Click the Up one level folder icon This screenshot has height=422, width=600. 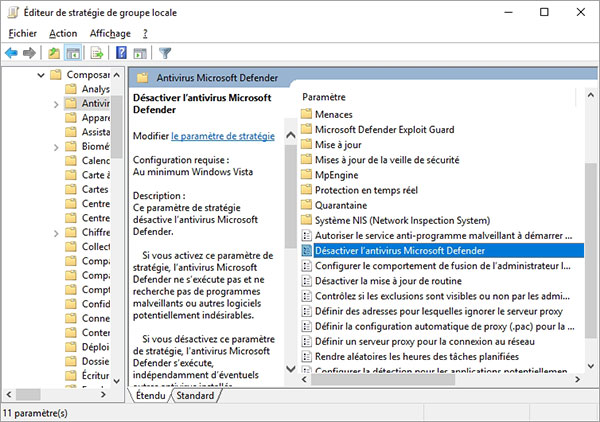[x=54, y=53]
